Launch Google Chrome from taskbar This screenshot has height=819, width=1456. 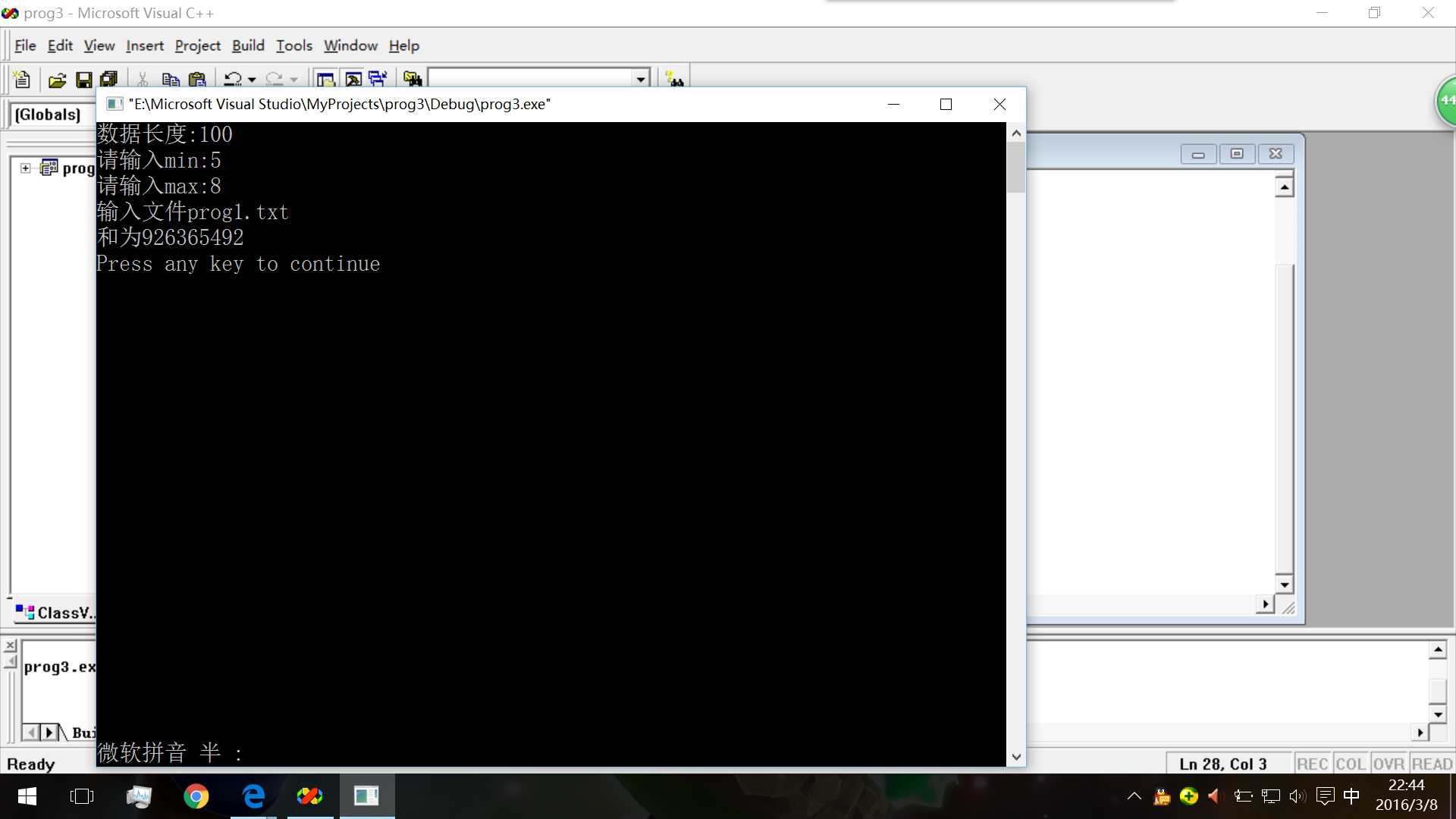tap(196, 796)
